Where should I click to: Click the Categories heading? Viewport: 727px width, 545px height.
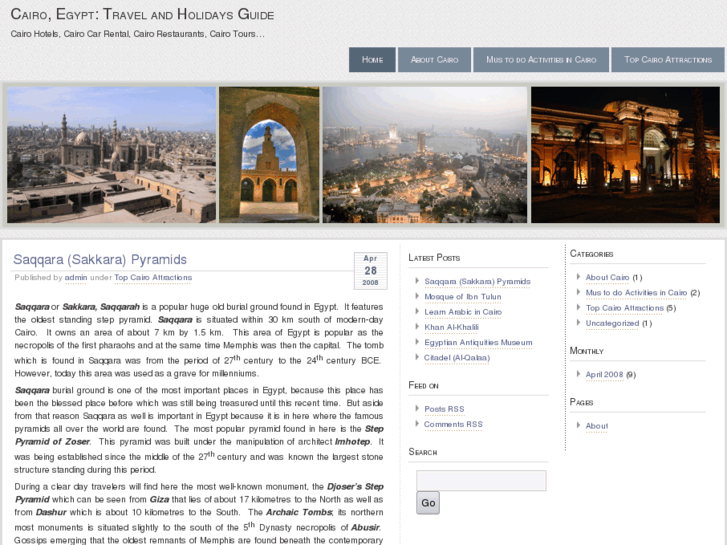coord(592,254)
